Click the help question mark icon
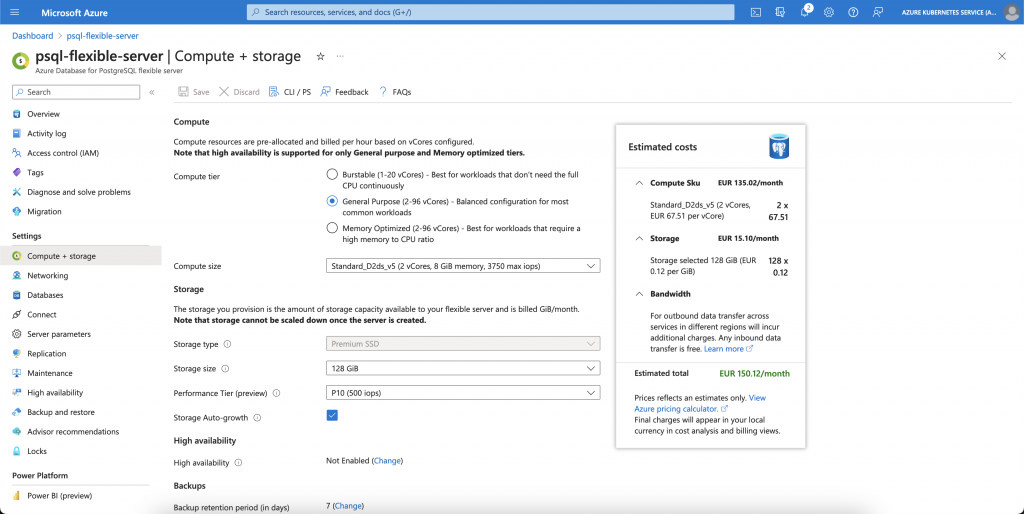Screen dimensions: 1024x514 point(853,12)
